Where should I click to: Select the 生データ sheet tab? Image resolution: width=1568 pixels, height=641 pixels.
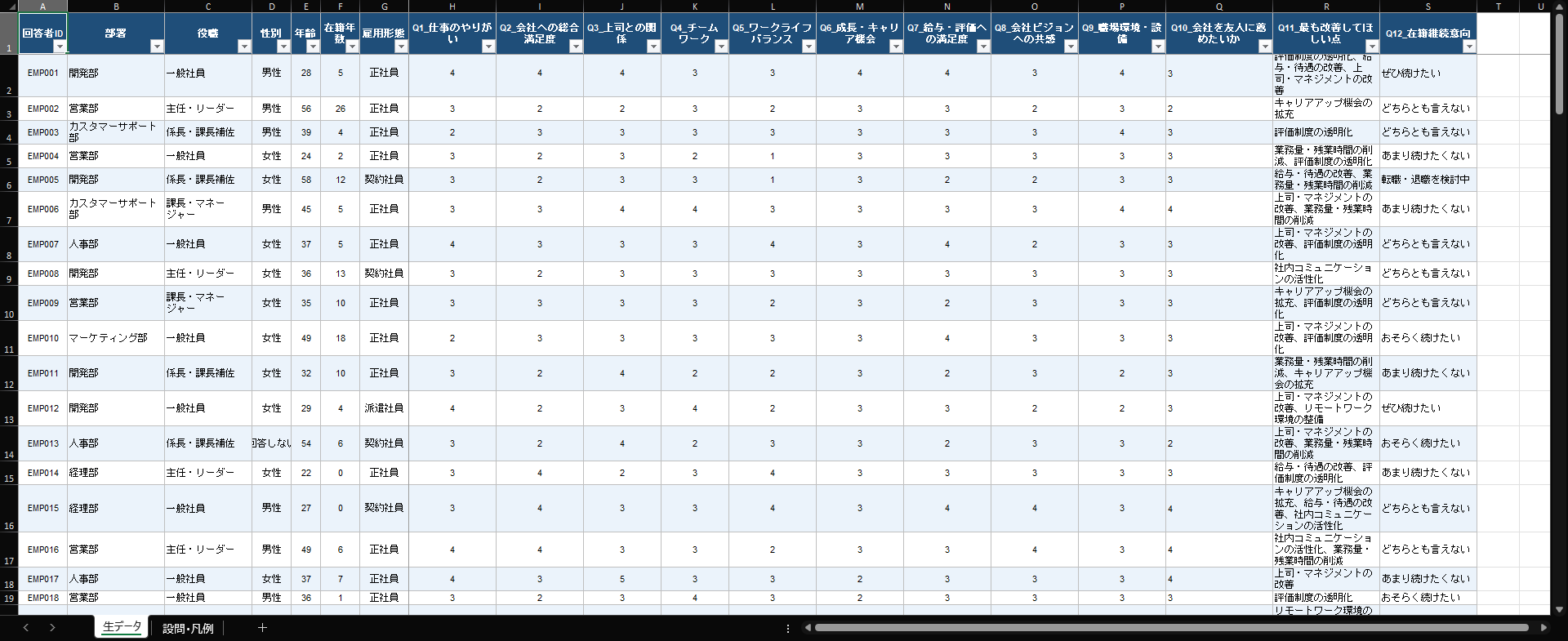click(x=122, y=627)
